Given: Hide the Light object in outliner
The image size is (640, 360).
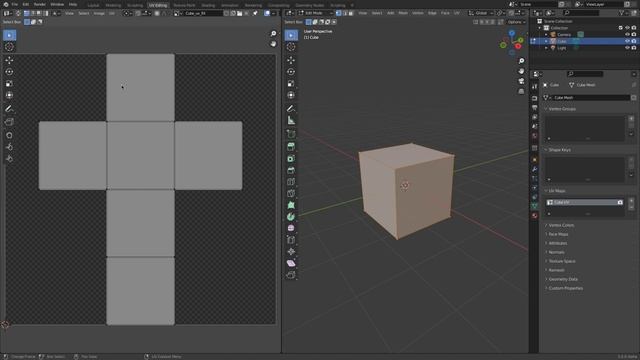Looking at the screenshot, I should click(x=627, y=48).
